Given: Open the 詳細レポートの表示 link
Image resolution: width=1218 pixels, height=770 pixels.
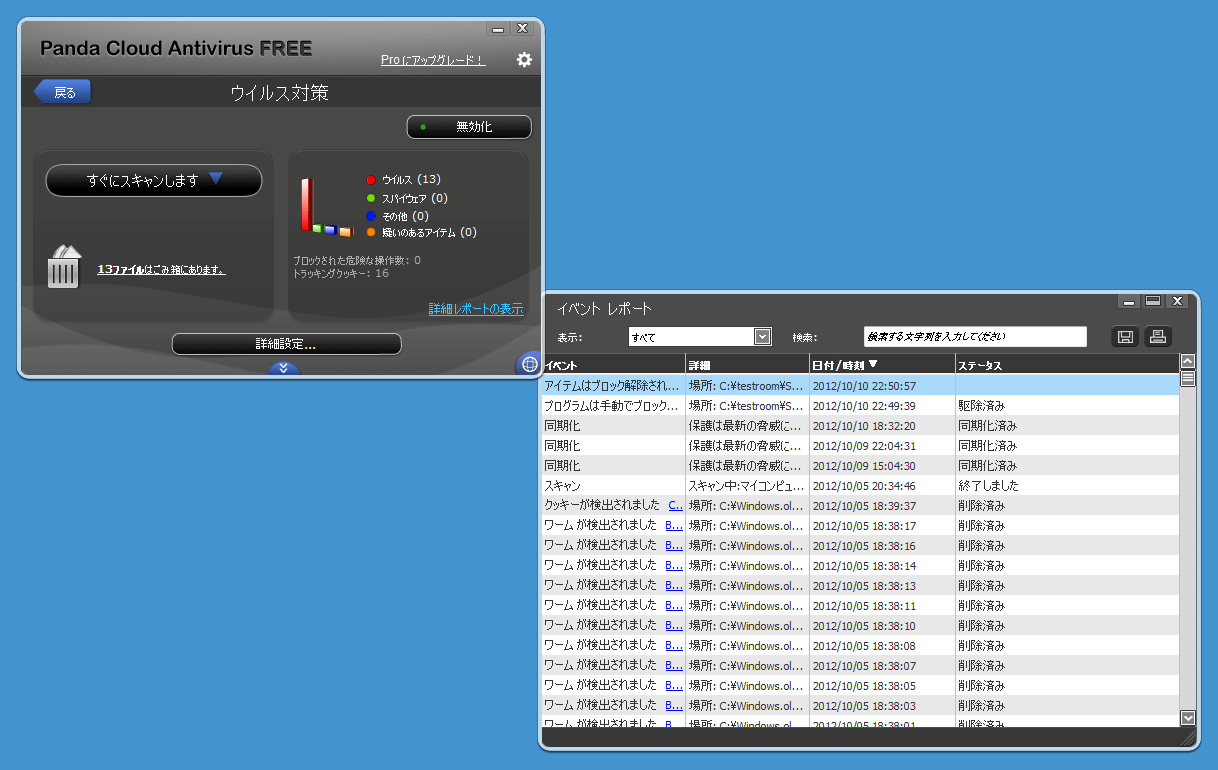Looking at the screenshot, I should [x=476, y=309].
